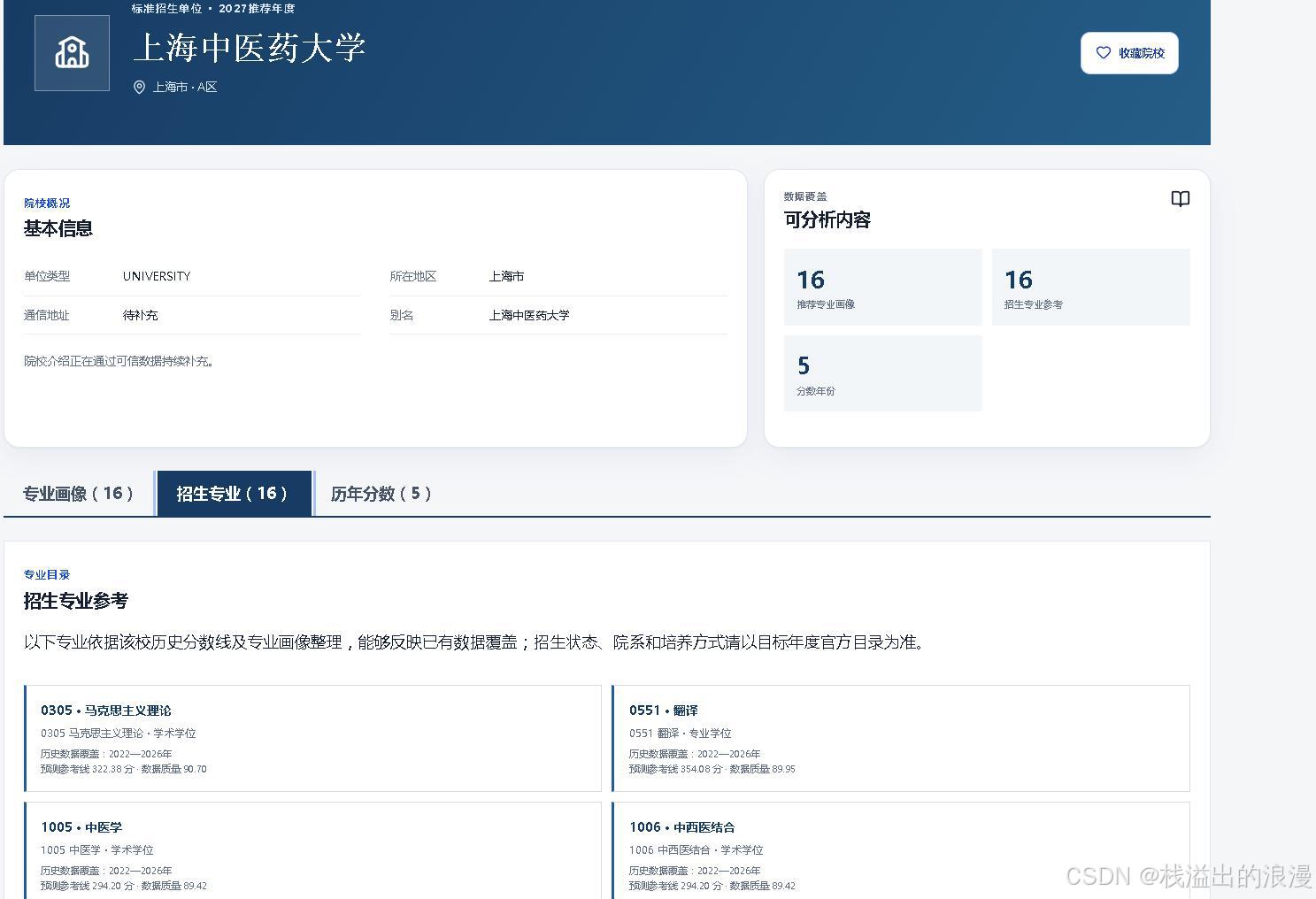Click 历史数据覆盖 line in the 翻译 card
The width and height of the screenshot is (1316, 899).
(695, 755)
